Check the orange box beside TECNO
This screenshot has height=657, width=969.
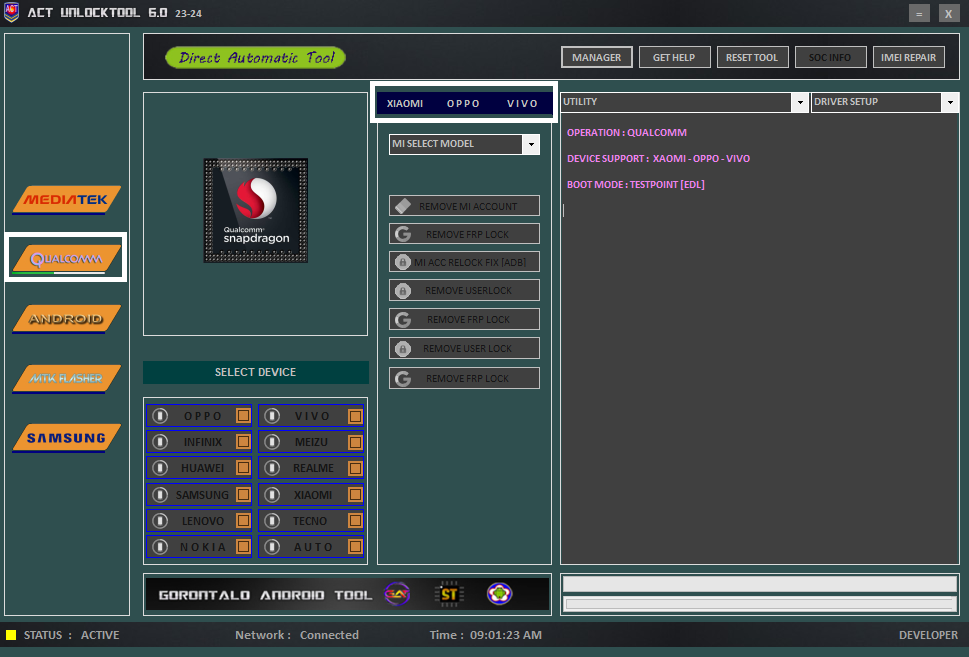pos(355,521)
